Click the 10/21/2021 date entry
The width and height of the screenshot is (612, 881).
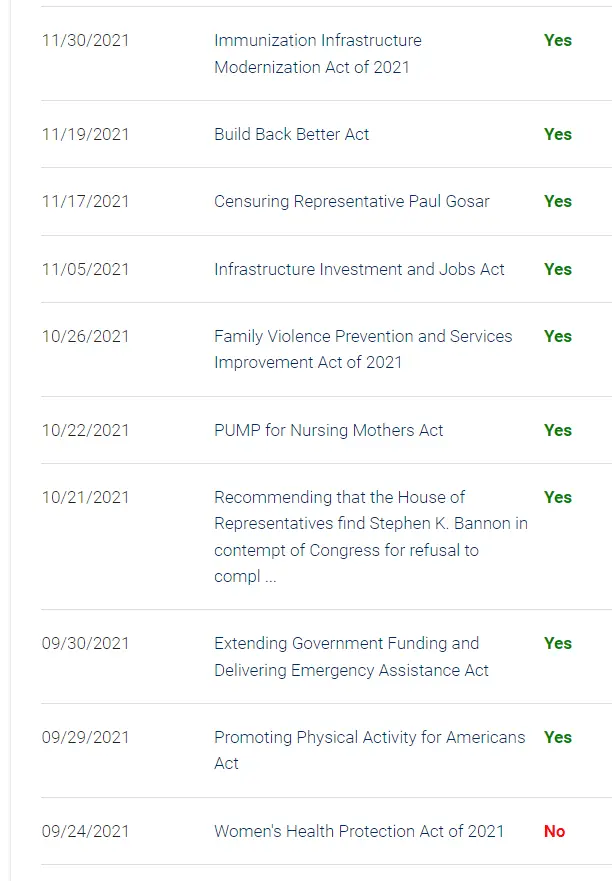coord(86,497)
